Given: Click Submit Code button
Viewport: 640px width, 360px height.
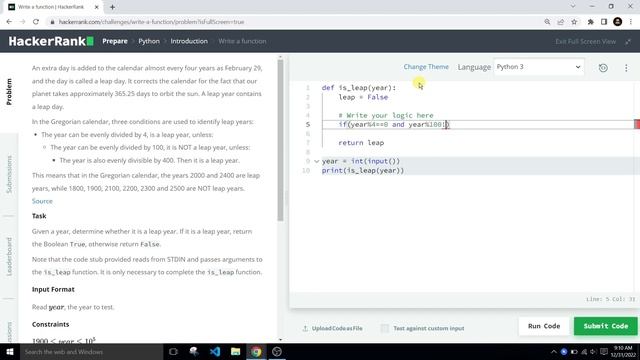Looking at the screenshot, I should tap(606, 326).
